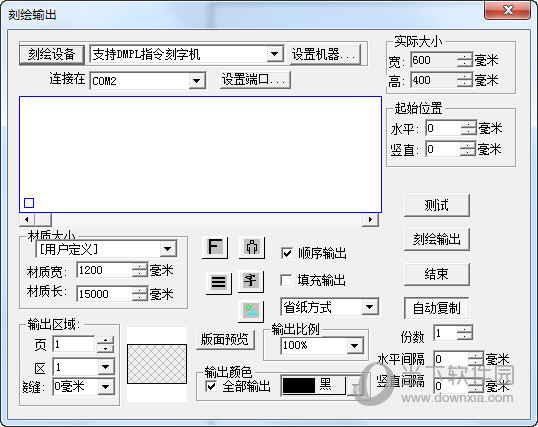Click the 竖直间隔 input field
This screenshot has width=538, height=427.
(x=452, y=385)
